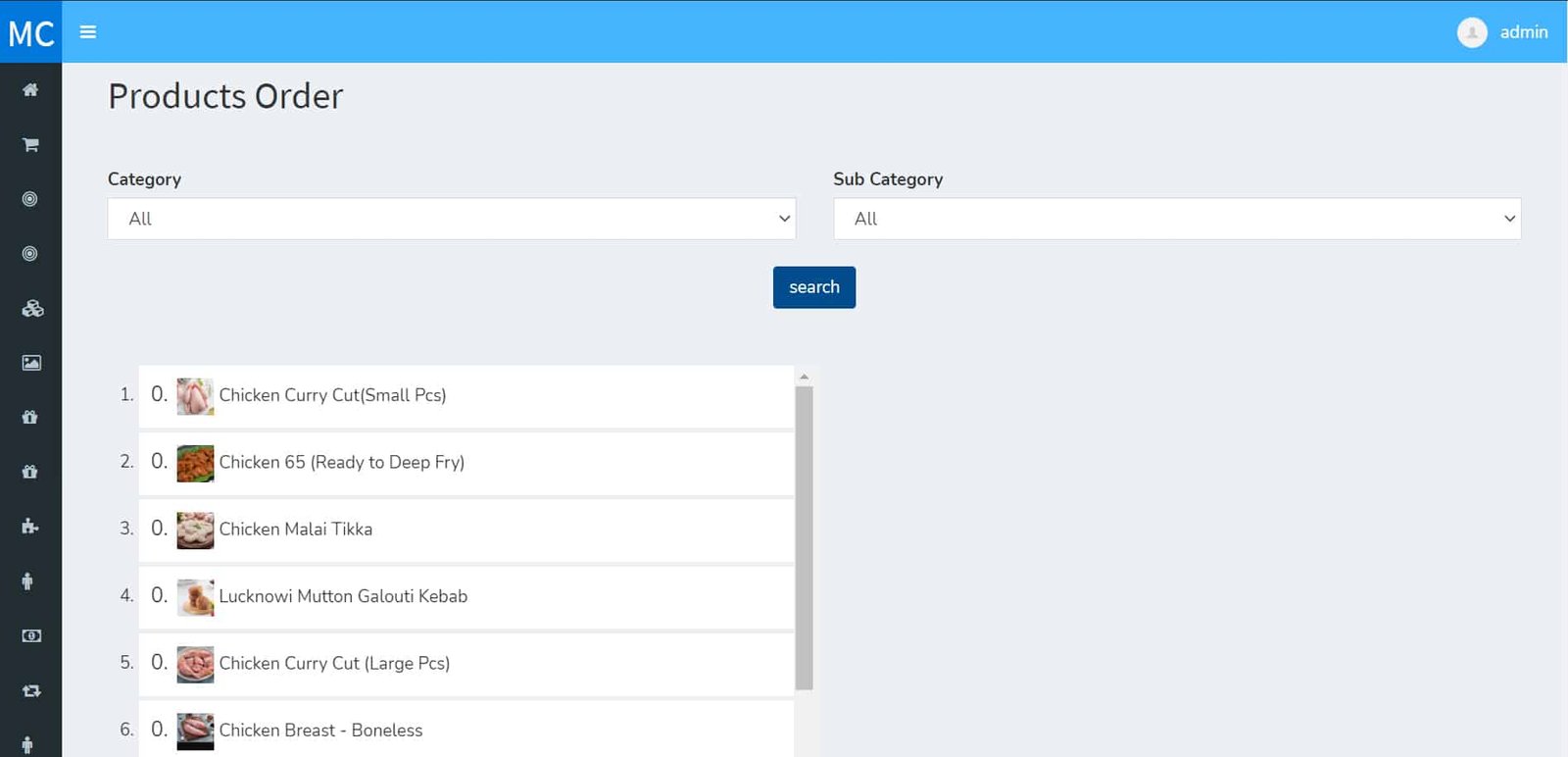
Task: Open the stacked cubes sidebar icon
Action: click(x=31, y=309)
